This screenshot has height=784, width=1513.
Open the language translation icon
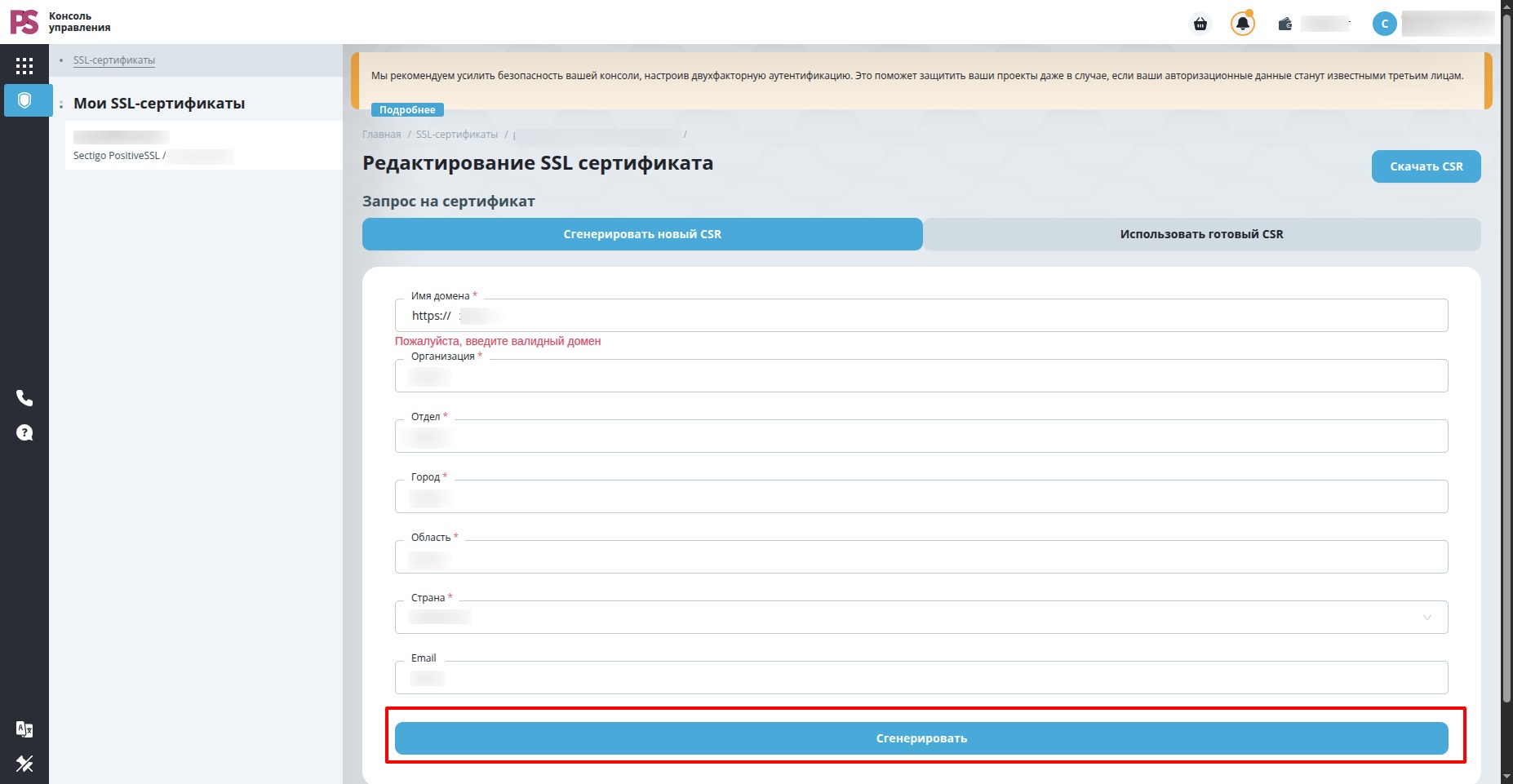(x=24, y=729)
